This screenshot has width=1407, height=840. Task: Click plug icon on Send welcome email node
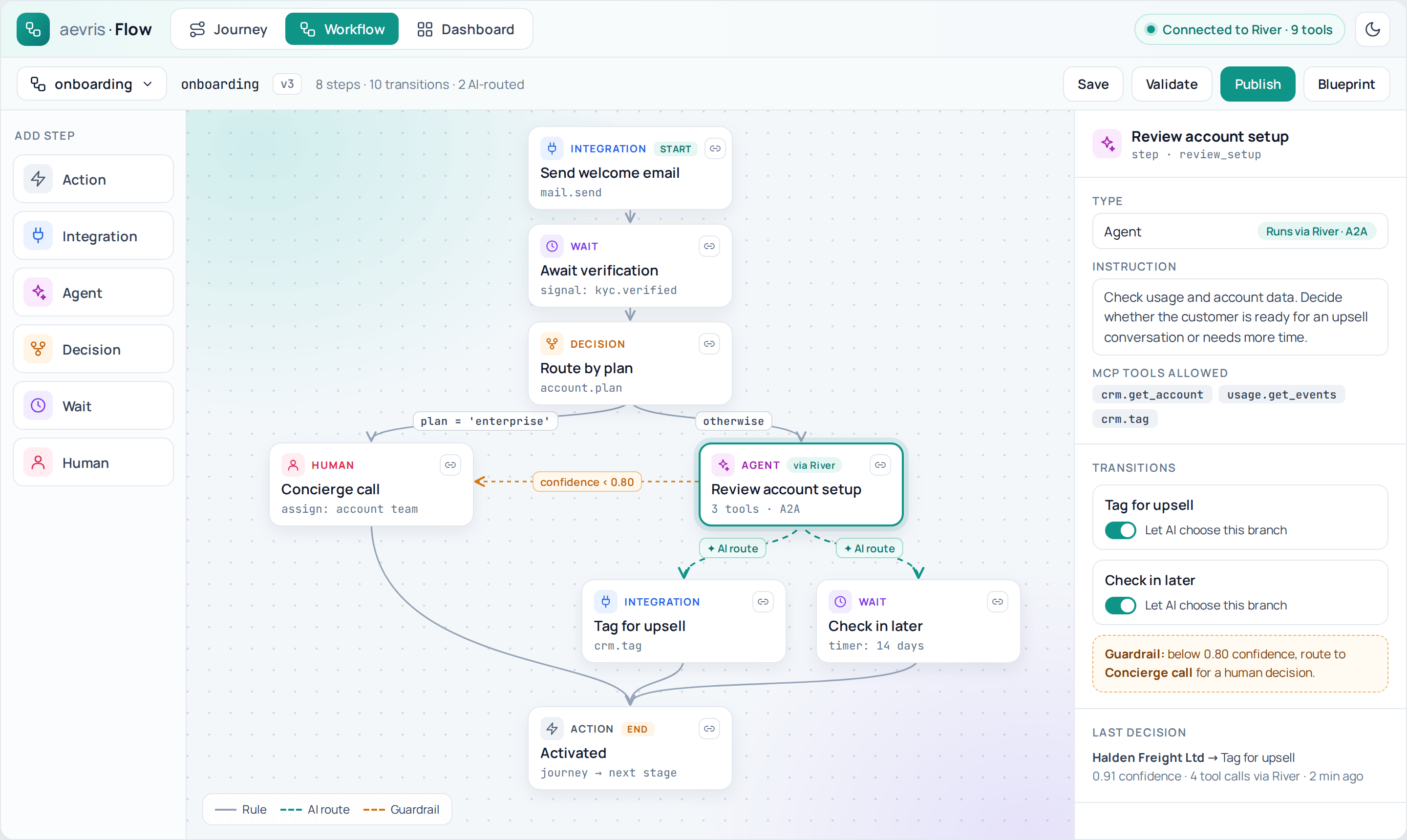(552, 148)
